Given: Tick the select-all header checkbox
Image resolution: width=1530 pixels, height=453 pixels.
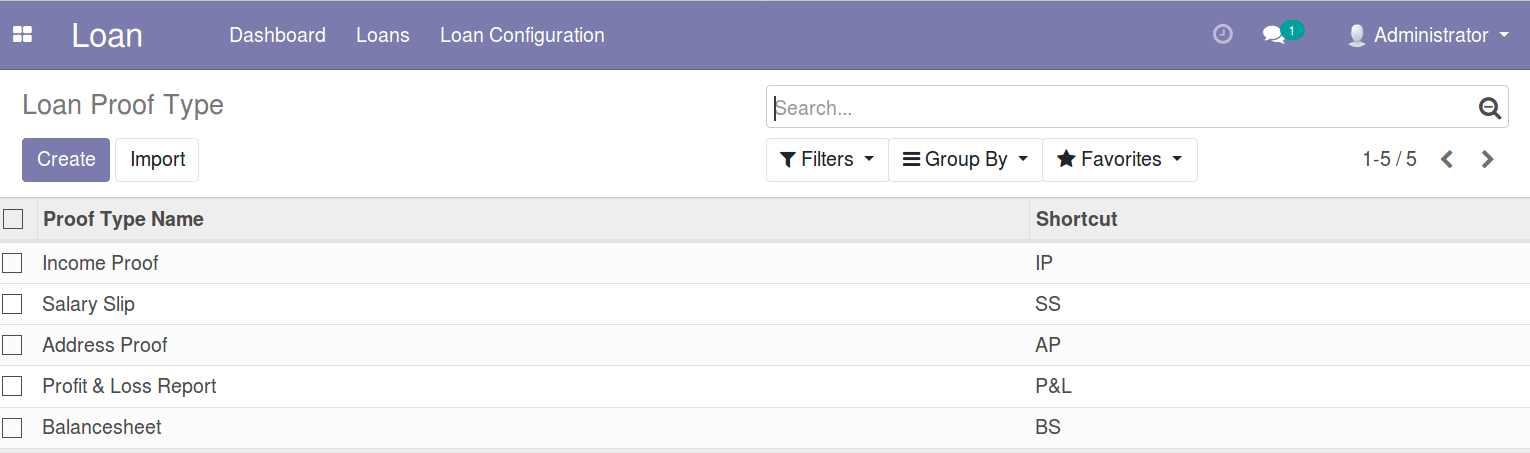Looking at the screenshot, I should pos(13,219).
